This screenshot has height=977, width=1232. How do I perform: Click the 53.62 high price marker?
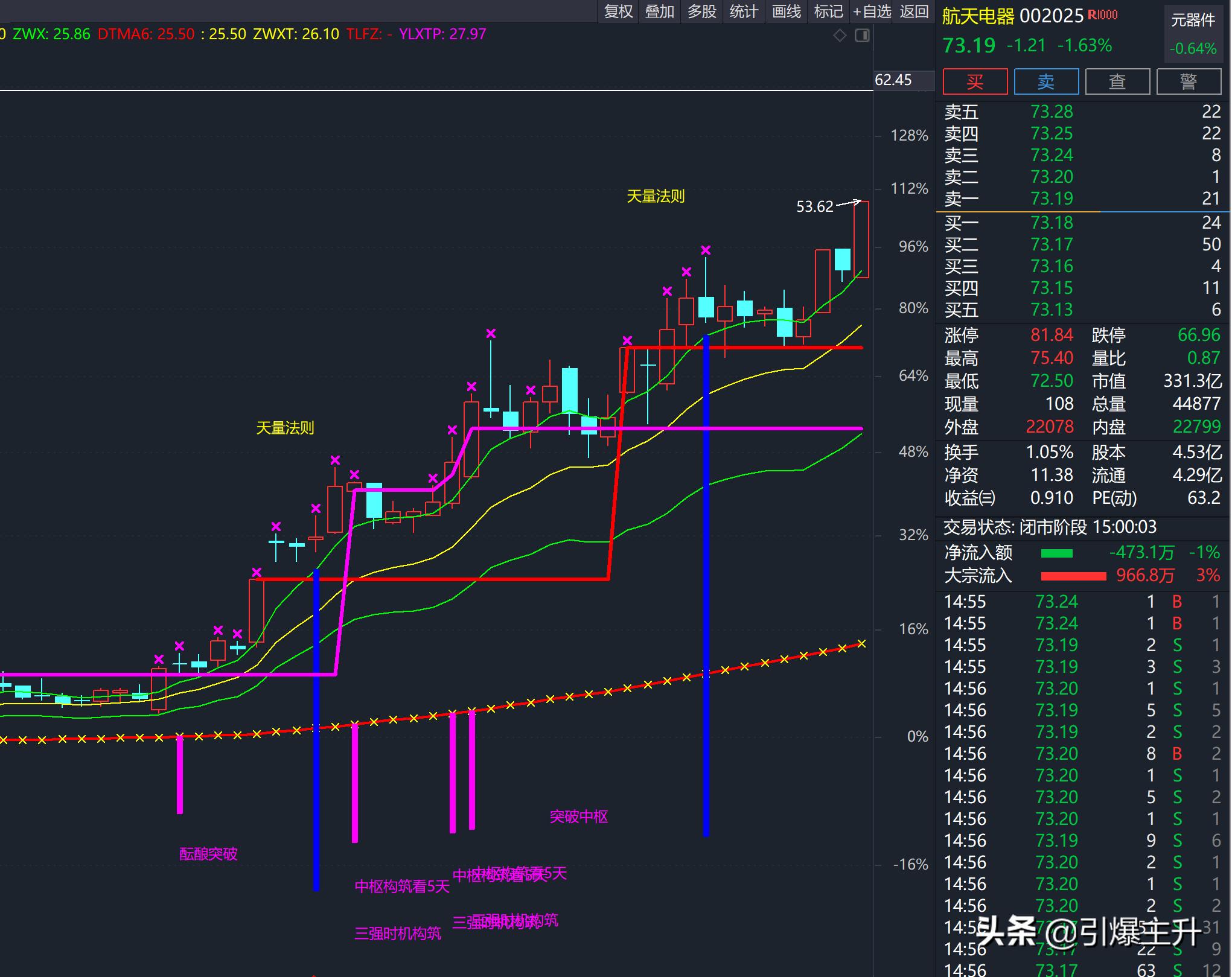pyautogui.click(x=814, y=207)
